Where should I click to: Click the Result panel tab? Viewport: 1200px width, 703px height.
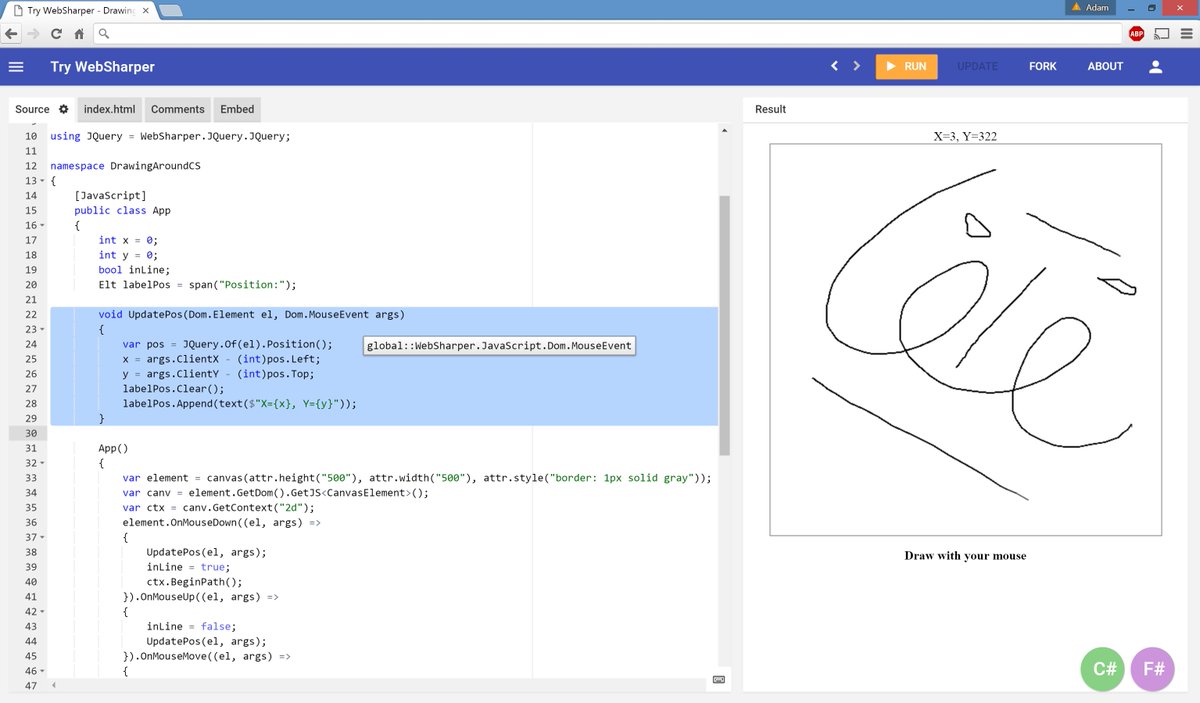pos(770,109)
